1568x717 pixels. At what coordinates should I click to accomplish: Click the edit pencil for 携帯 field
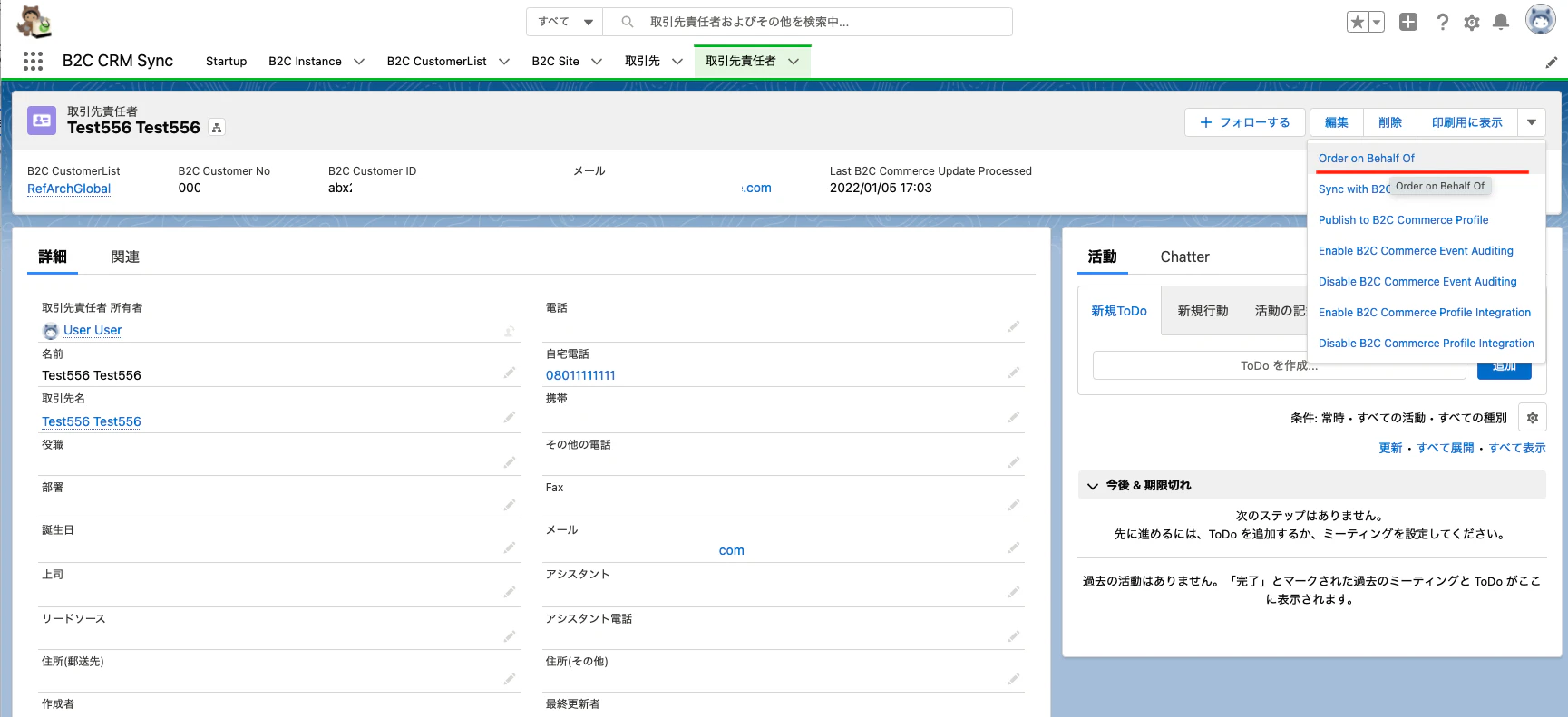[1014, 417]
